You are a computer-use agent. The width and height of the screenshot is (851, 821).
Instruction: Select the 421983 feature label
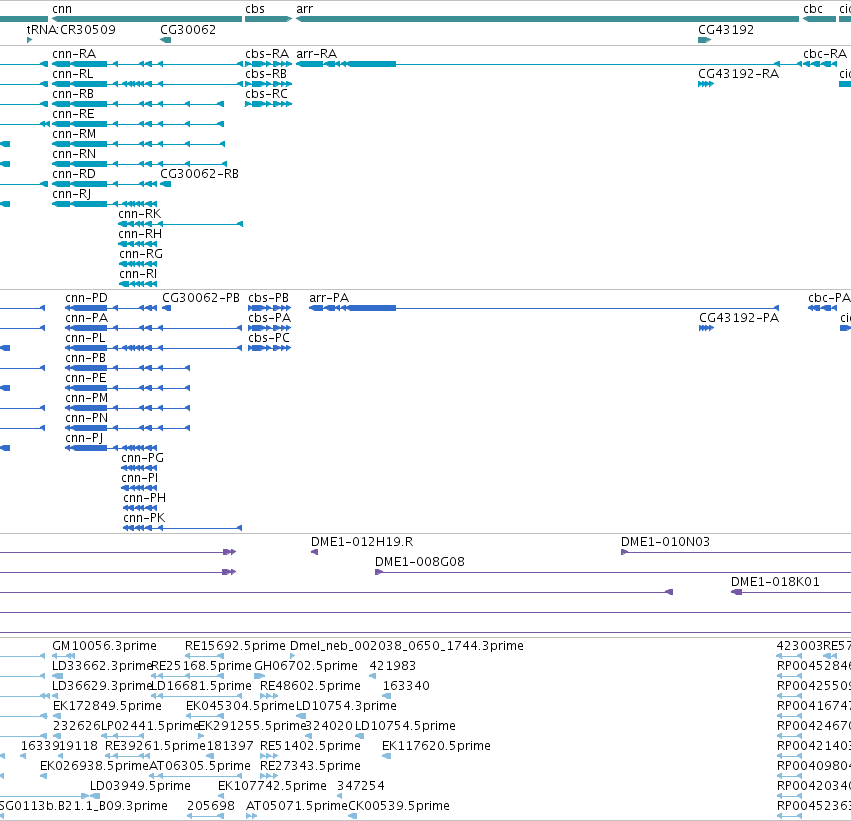(392, 666)
